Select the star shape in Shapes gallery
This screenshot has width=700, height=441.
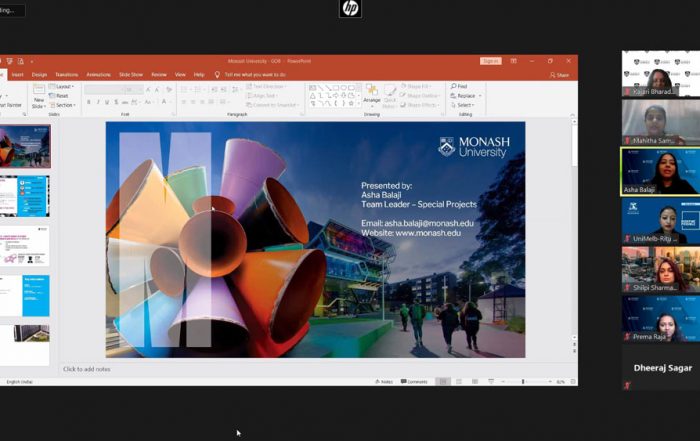tap(351, 103)
